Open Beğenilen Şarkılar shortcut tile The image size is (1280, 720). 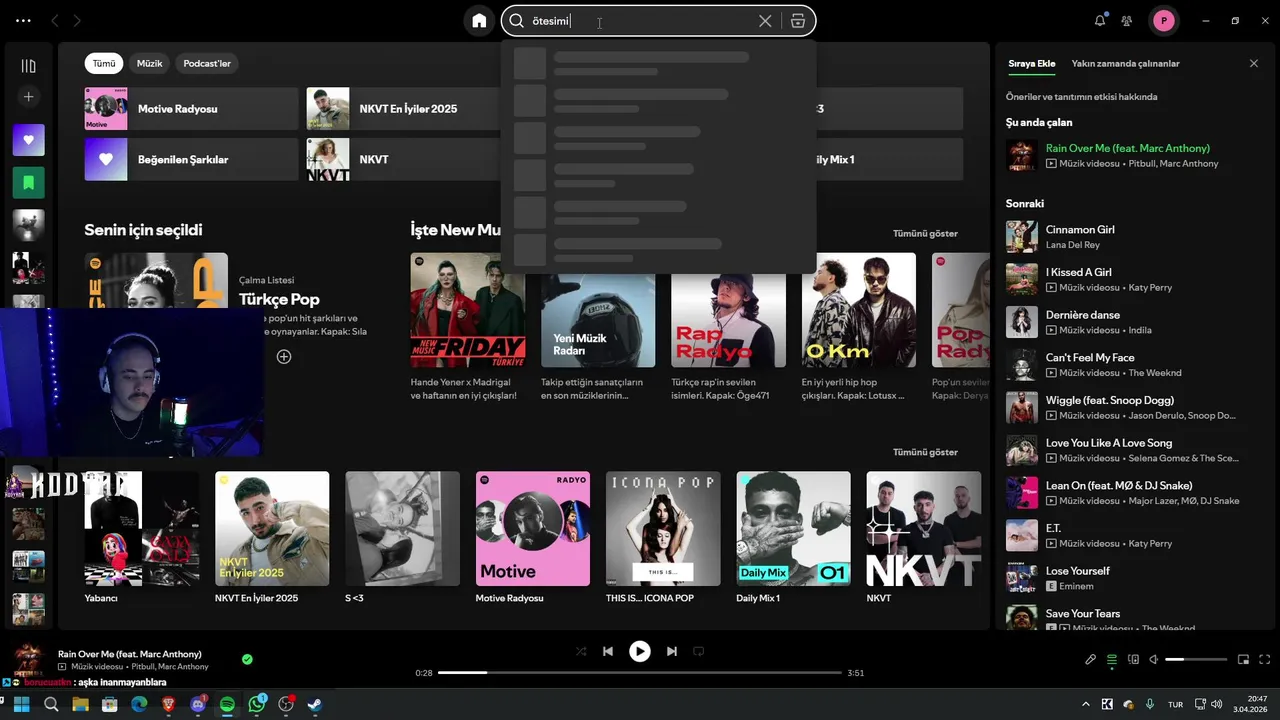[191, 159]
